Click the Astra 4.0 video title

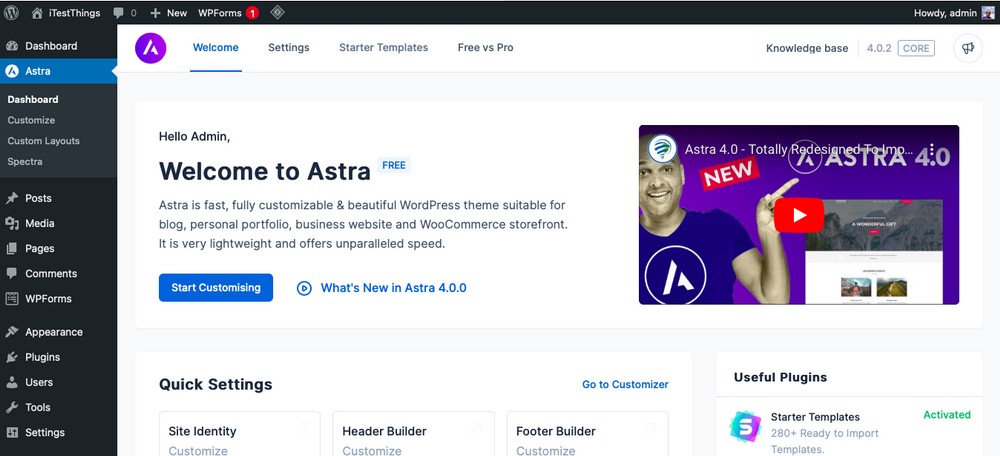tap(798, 149)
